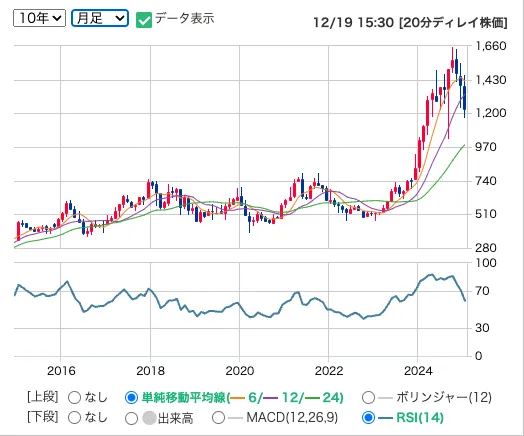Screen dimensions: 524x436
Task: Click the 970 price axis label
Action: (x=486, y=147)
